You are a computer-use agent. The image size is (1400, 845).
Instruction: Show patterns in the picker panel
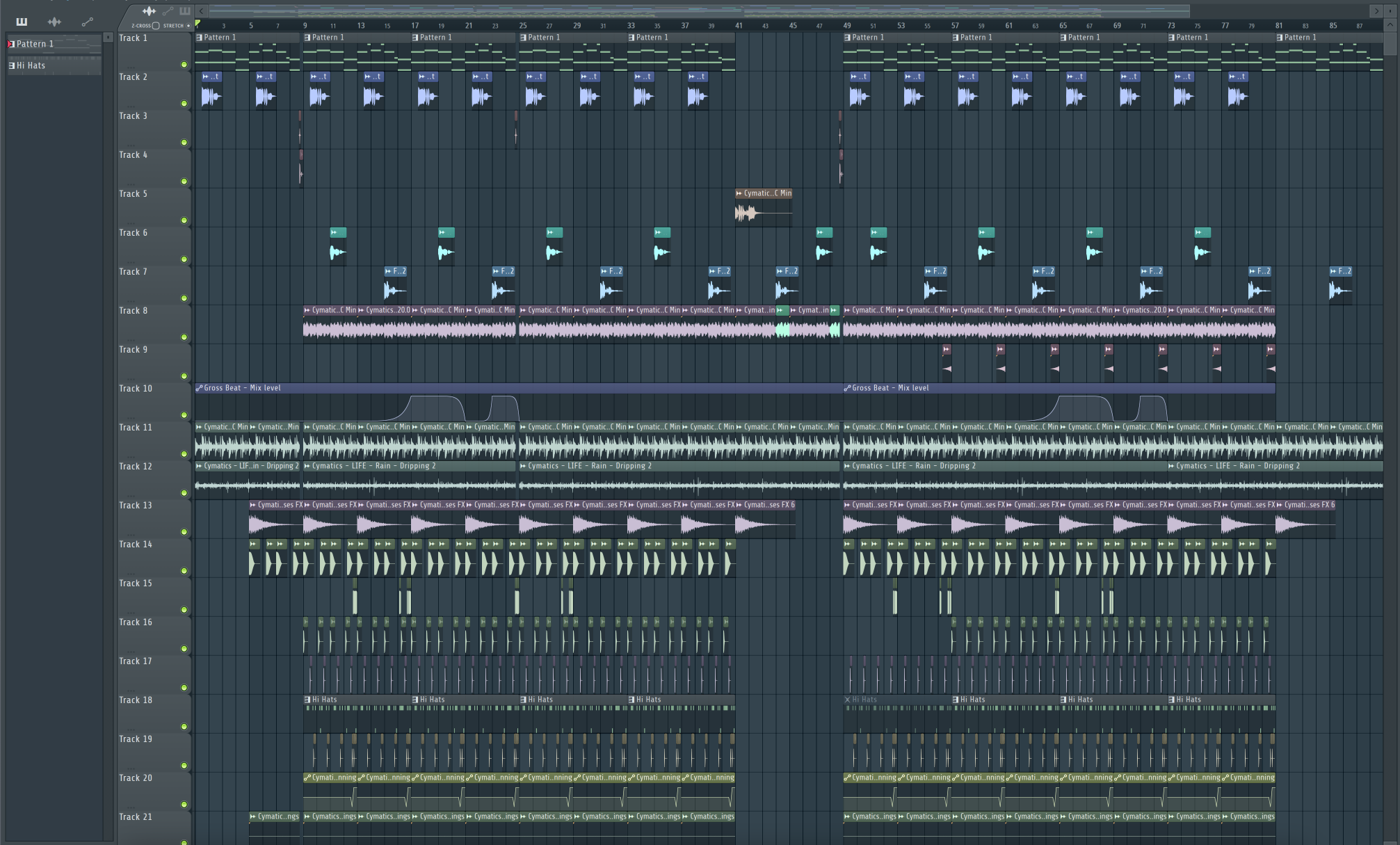click(22, 22)
